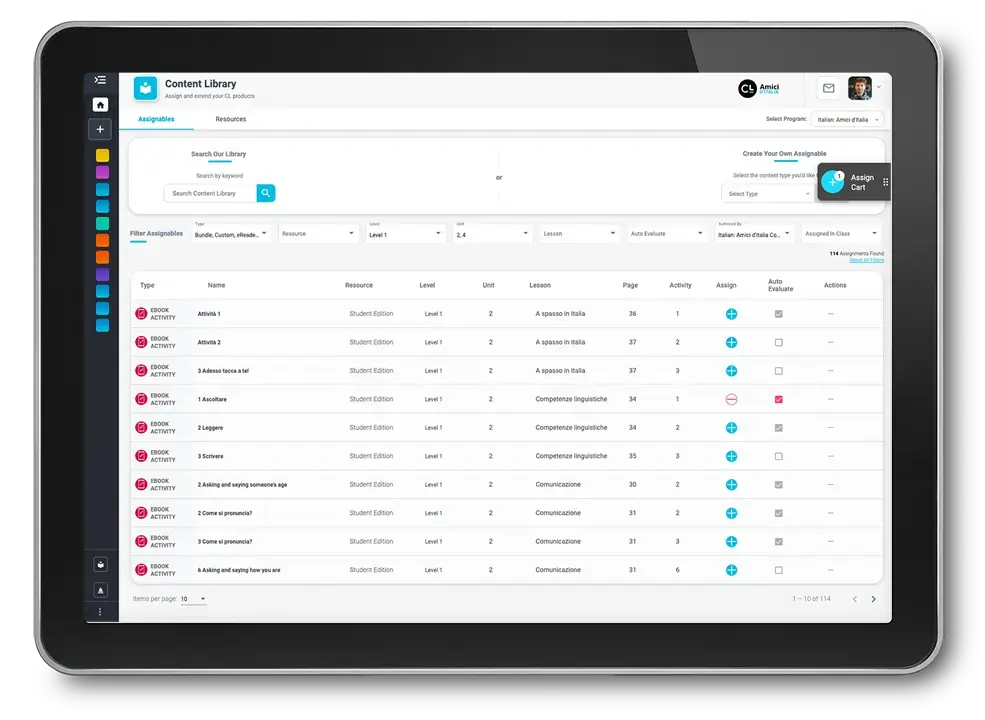The height and width of the screenshot is (720, 985).
Task: Click the Reset All Filters link
Action: coord(866,260)
